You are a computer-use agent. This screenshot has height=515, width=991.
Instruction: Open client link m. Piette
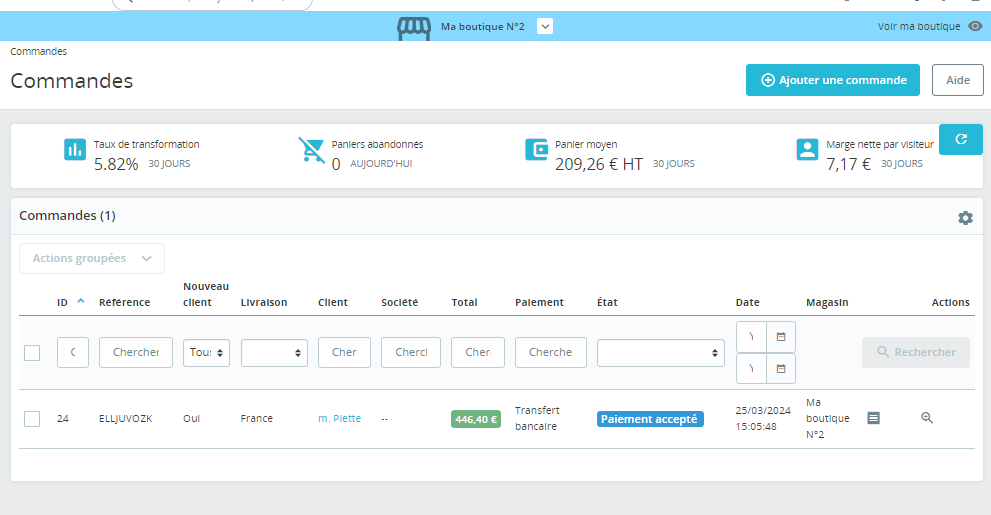pyautogui.click(x=339, y=418)
